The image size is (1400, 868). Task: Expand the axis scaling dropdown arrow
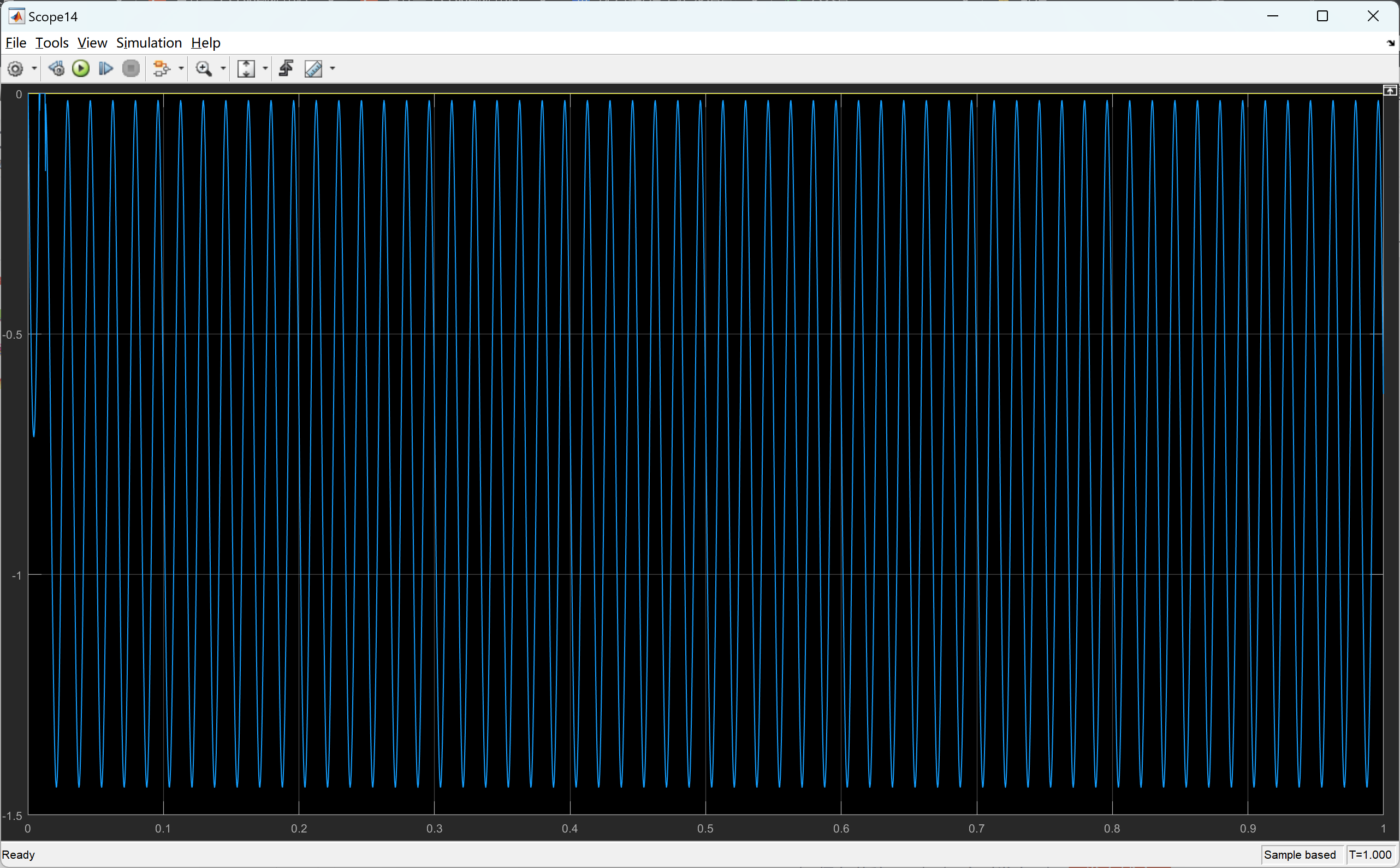pos(265,69)
